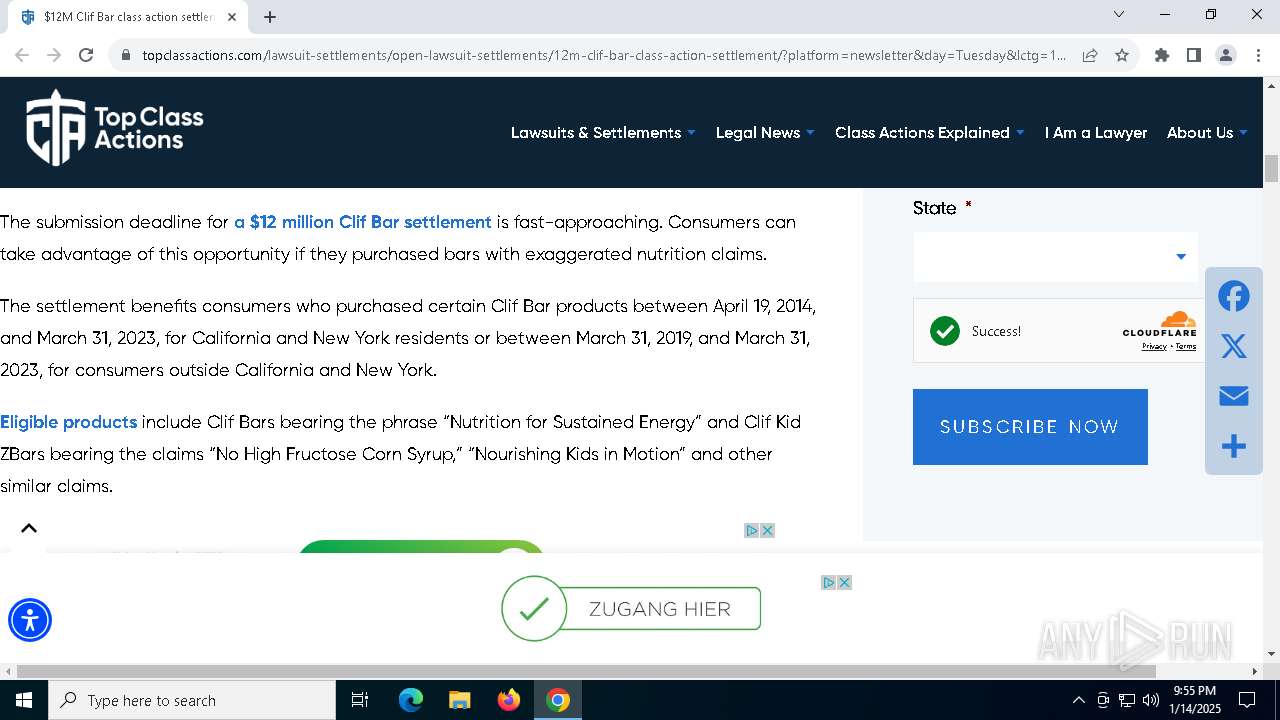Open Cloudflare Terms link
The width and height of the screenshot is (1280, 720).
1186,347
